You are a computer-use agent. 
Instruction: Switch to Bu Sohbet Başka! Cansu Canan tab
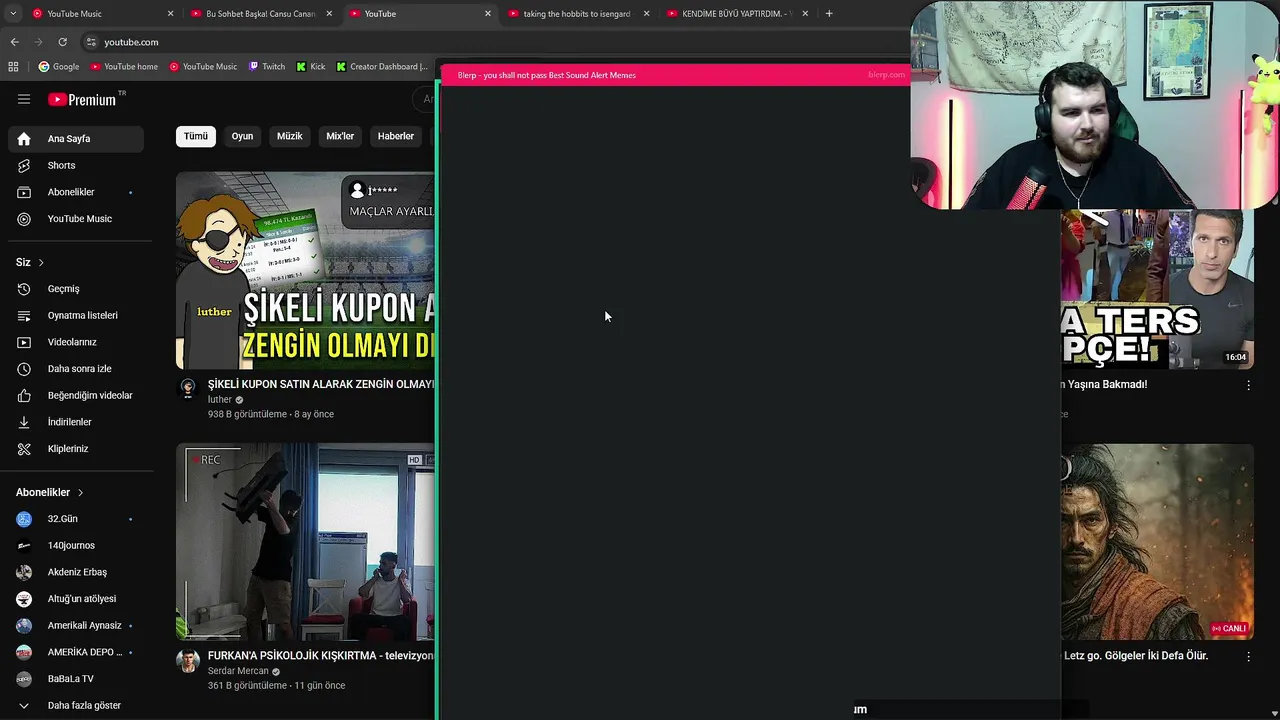tap(262, 14)
